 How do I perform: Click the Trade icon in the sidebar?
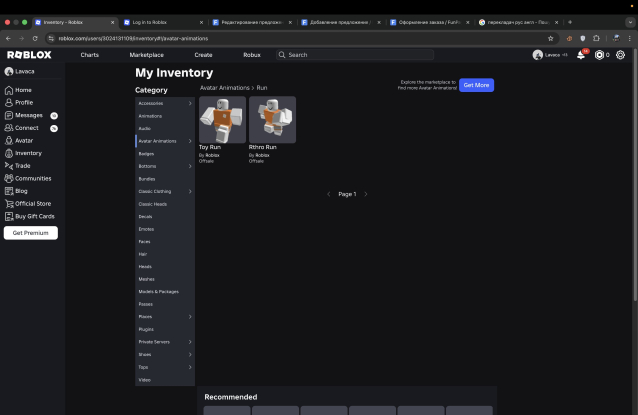(x=10, y=166)
